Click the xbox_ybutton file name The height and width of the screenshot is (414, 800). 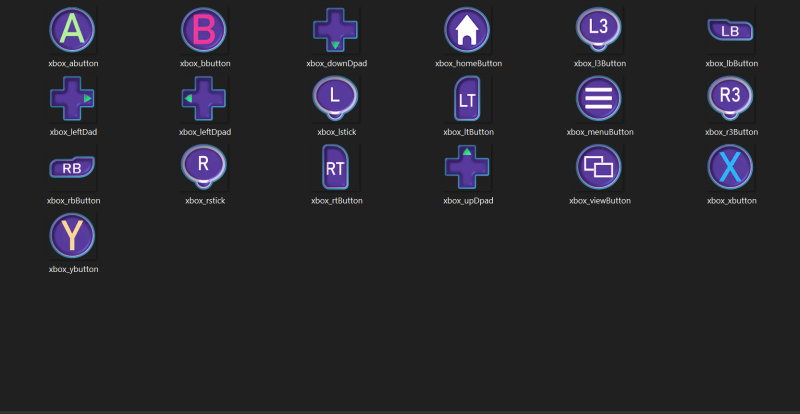click(x=73, y=270)
